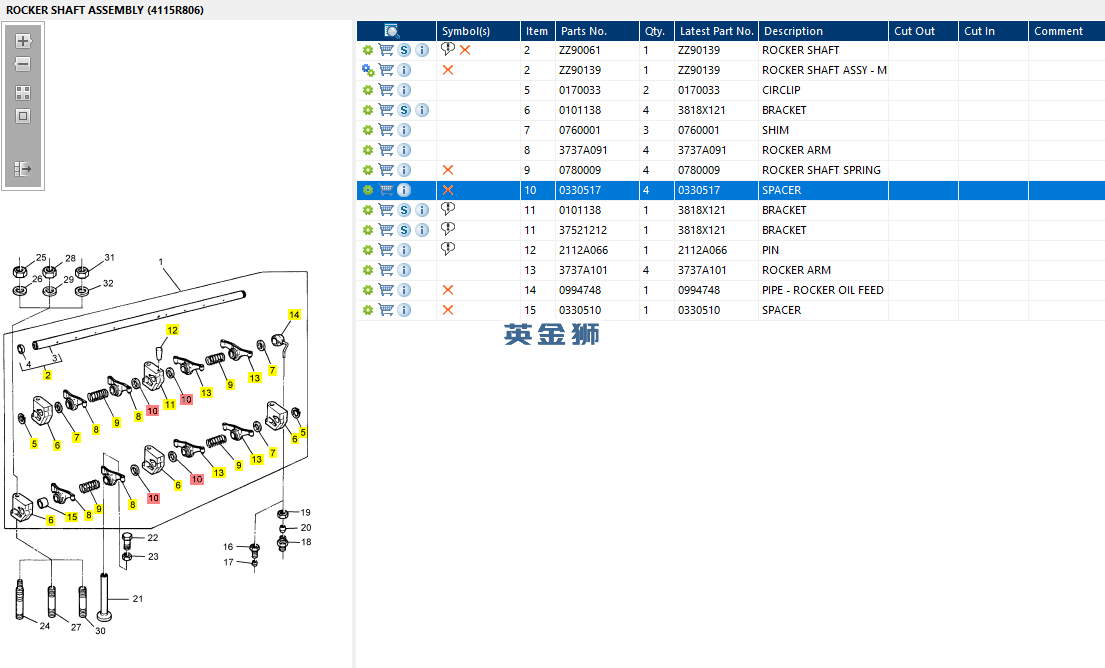Click orange X symbol for ROCKER SHAFT SPRING
The image size is (1105, 668).
(x=447, y=170)
